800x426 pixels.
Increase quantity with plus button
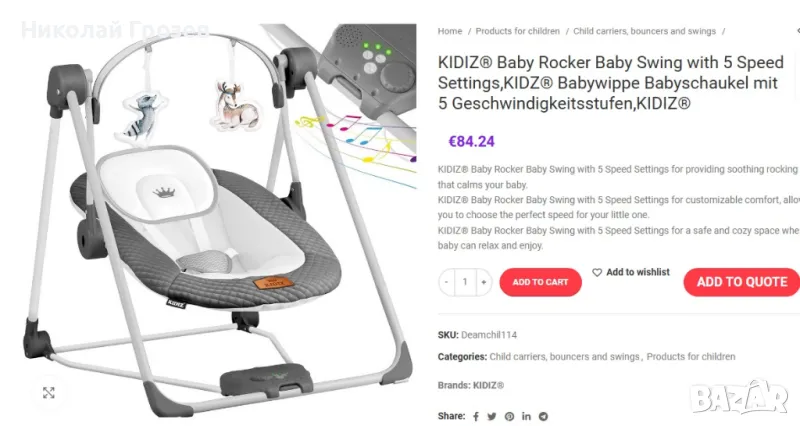484,282
